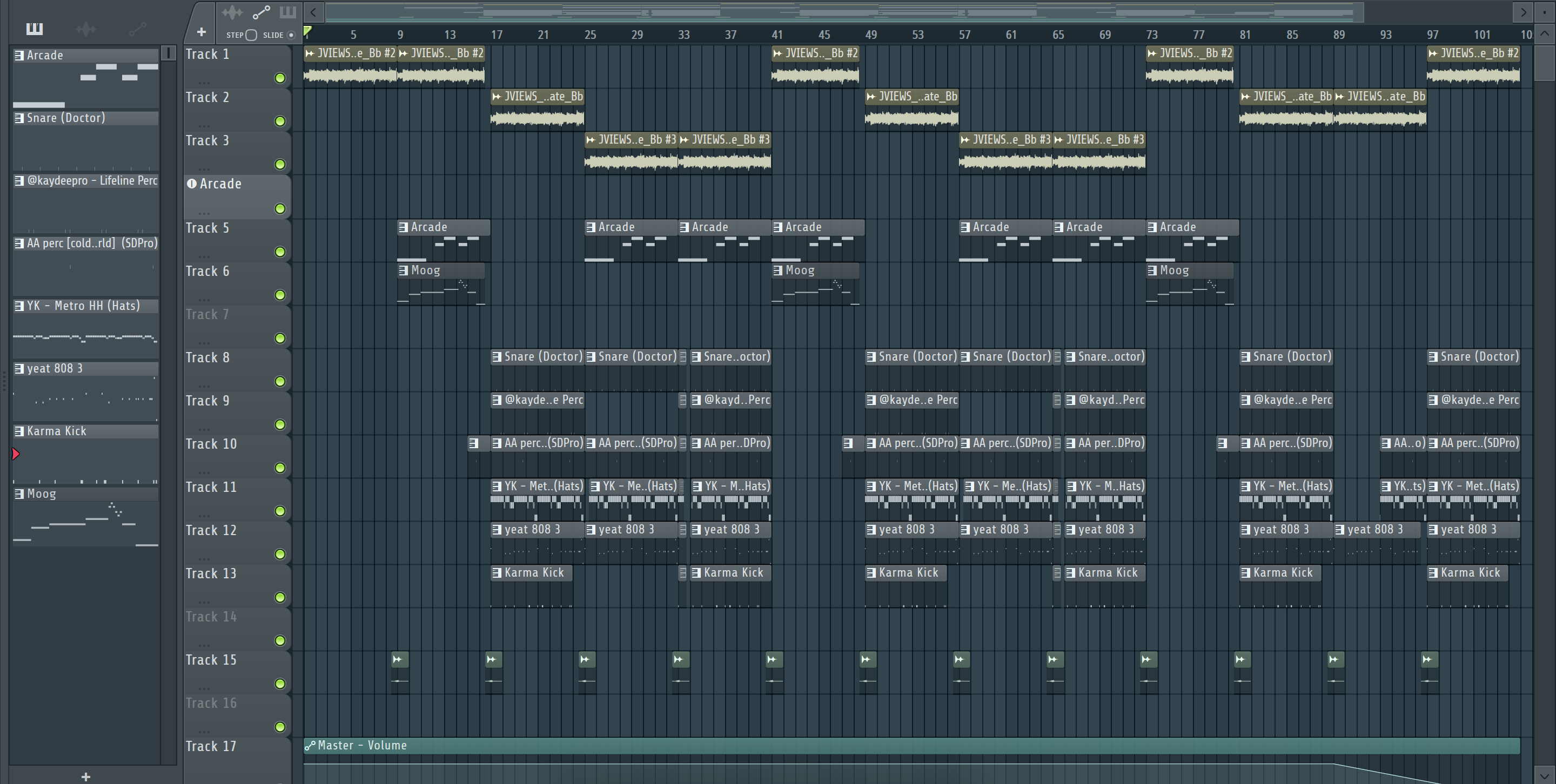
Task: Toggle the SLIDE radio button
Action: (291, 35)
